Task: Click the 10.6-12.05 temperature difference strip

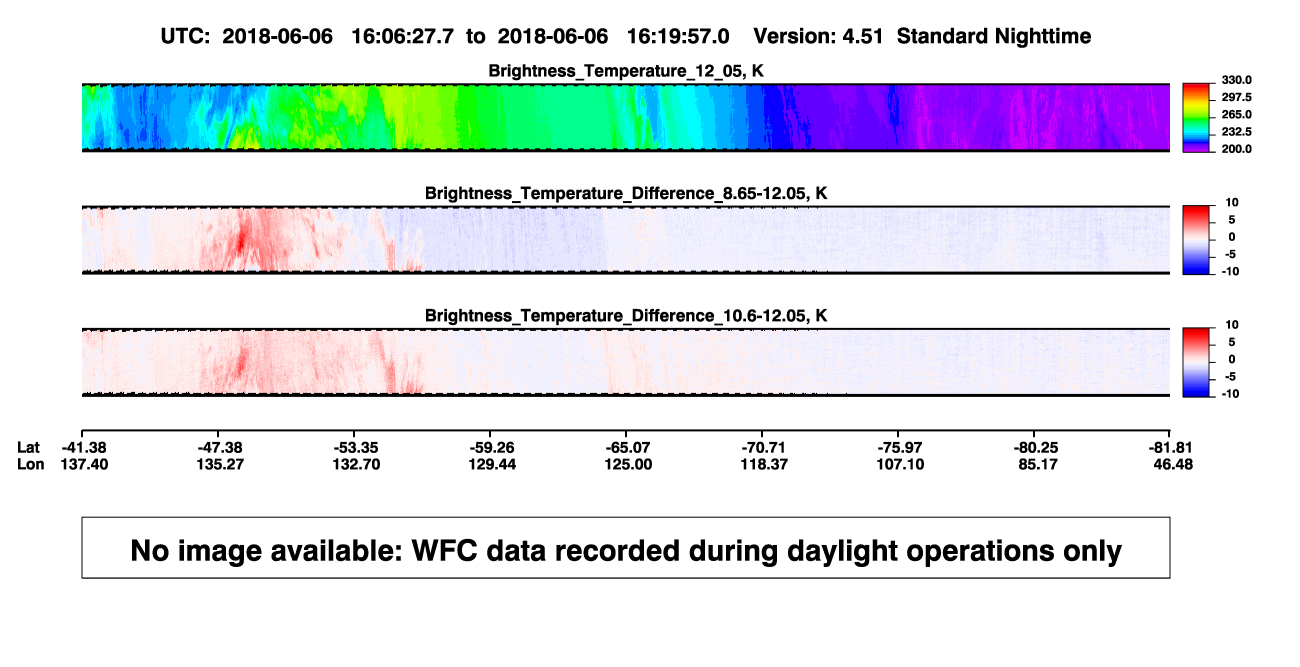Action: tap(626, 362)
